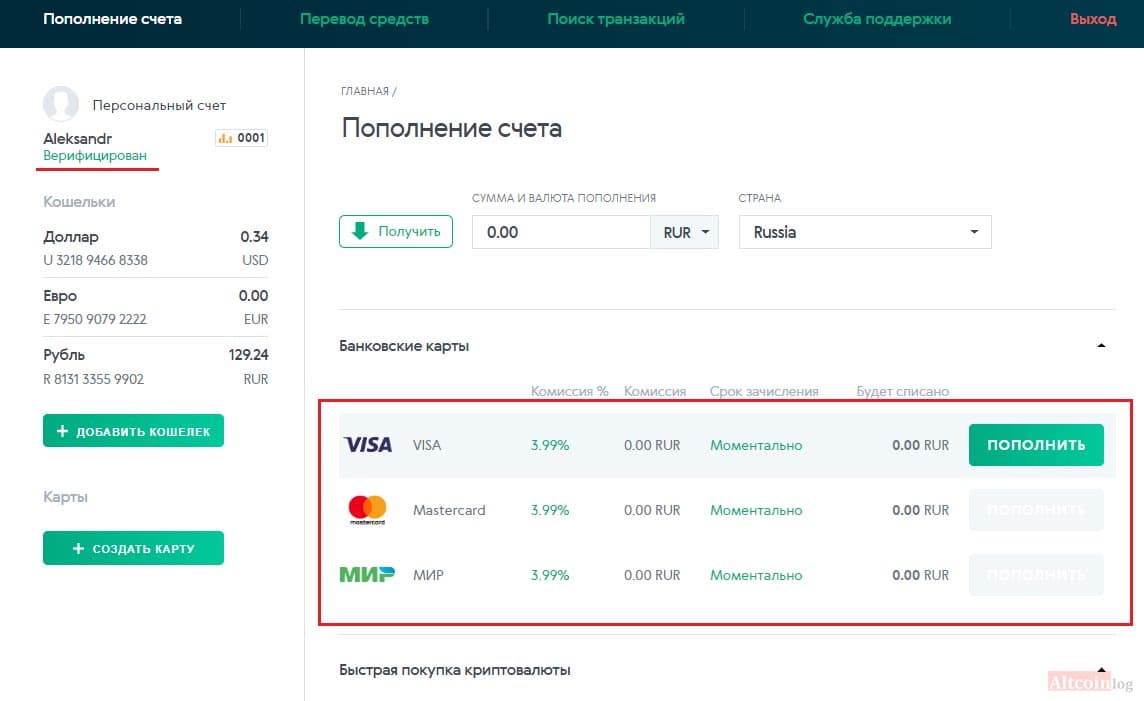Collapse the Банковские карты section
1144x701 pixels.
click(1102, 346)
